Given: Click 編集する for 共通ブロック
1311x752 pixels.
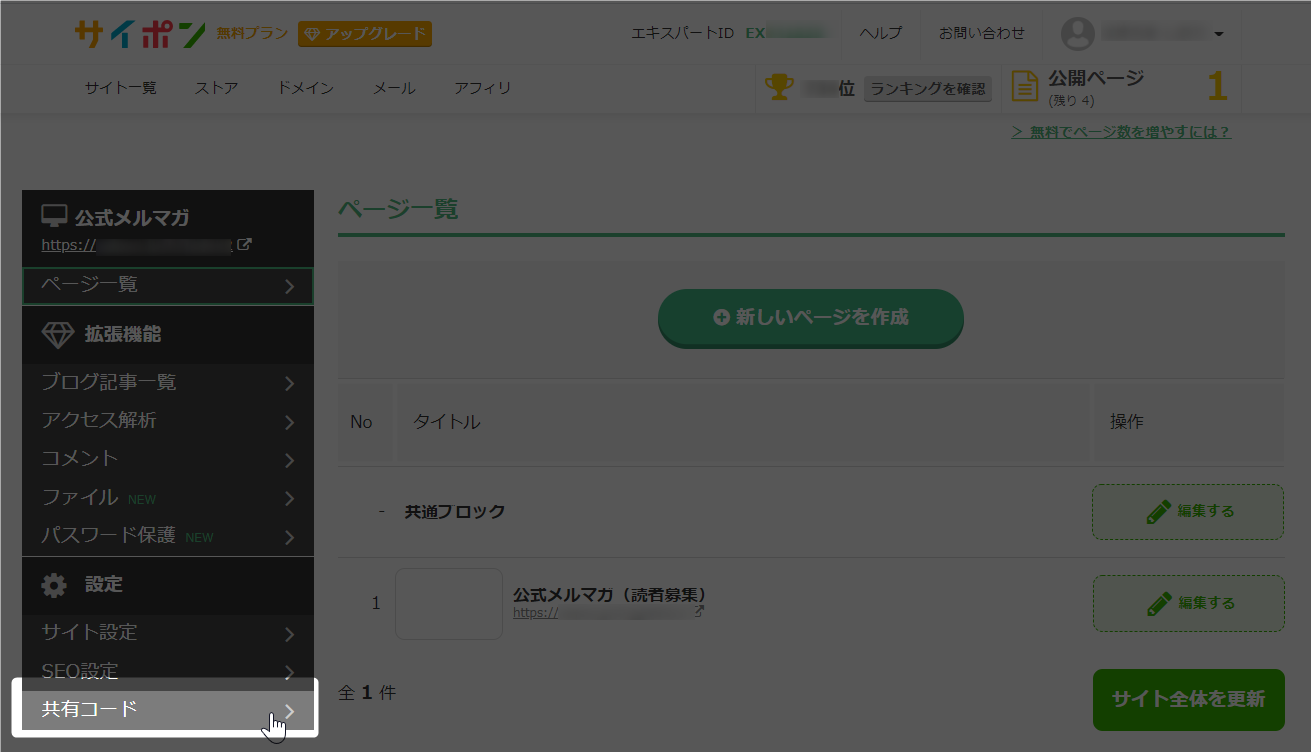Looking at the screenshot, I should pyautogui.click(x=1188, y=512).
